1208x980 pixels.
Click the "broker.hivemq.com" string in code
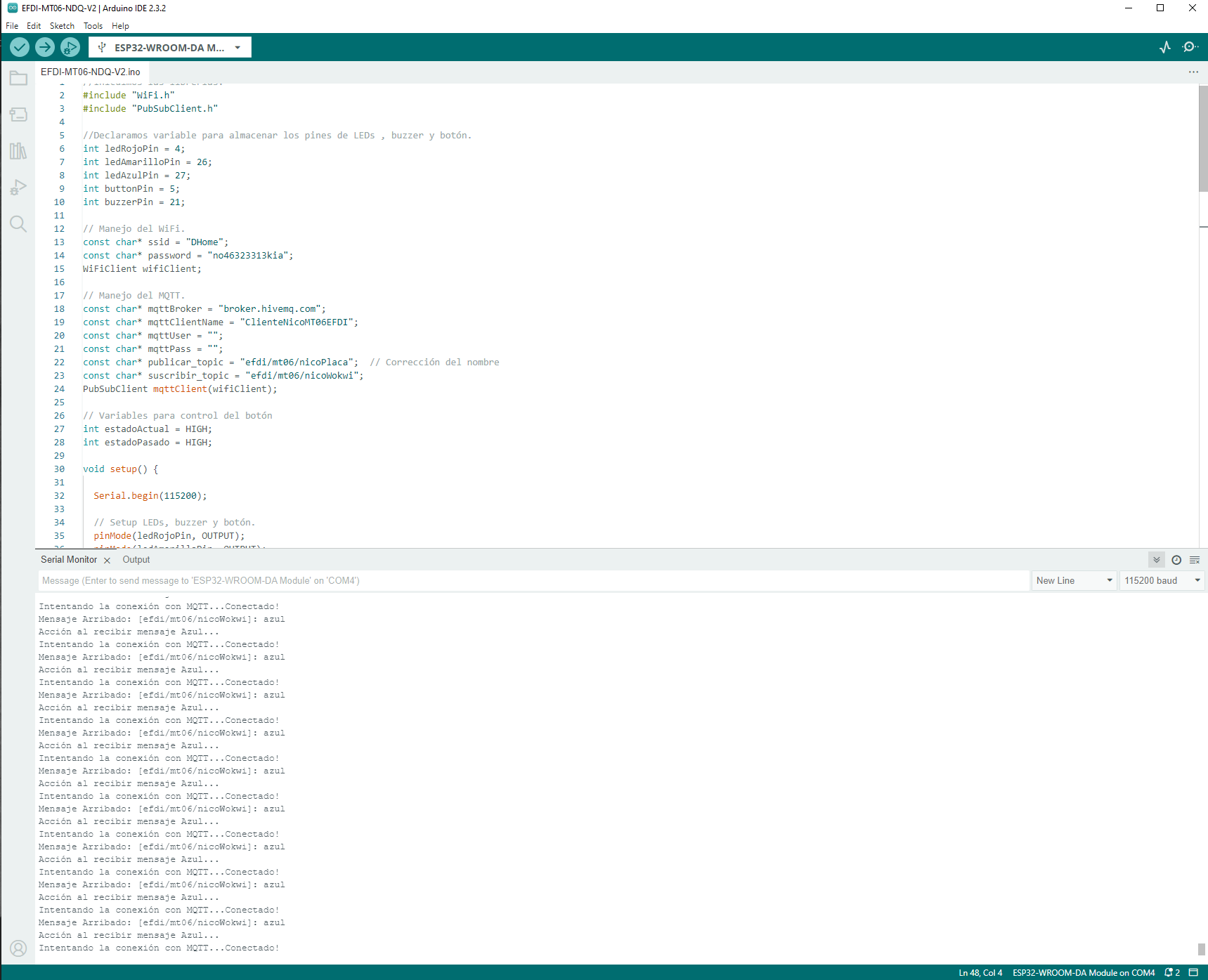[x=269, y=309]
